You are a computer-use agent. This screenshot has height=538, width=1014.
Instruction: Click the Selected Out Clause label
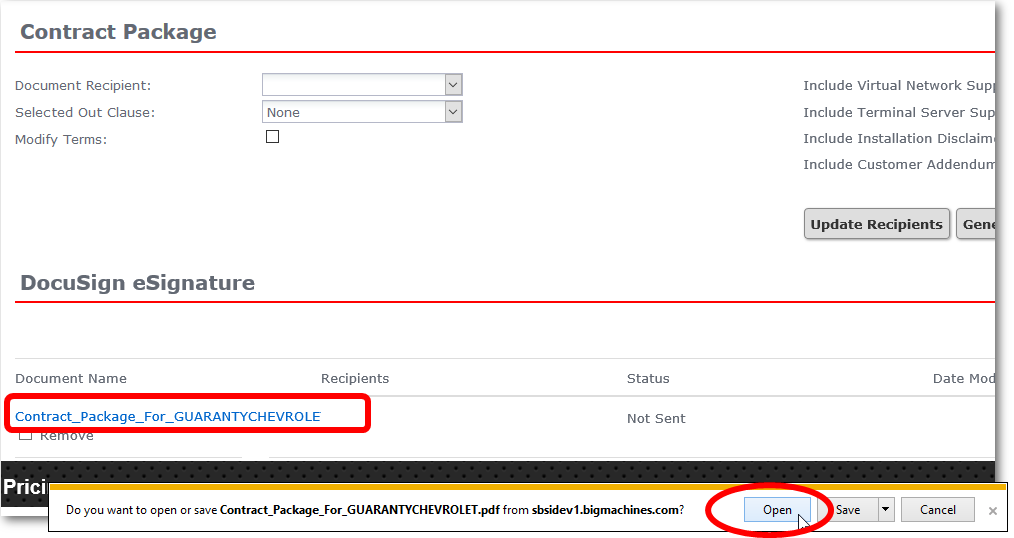coord(85,113)
